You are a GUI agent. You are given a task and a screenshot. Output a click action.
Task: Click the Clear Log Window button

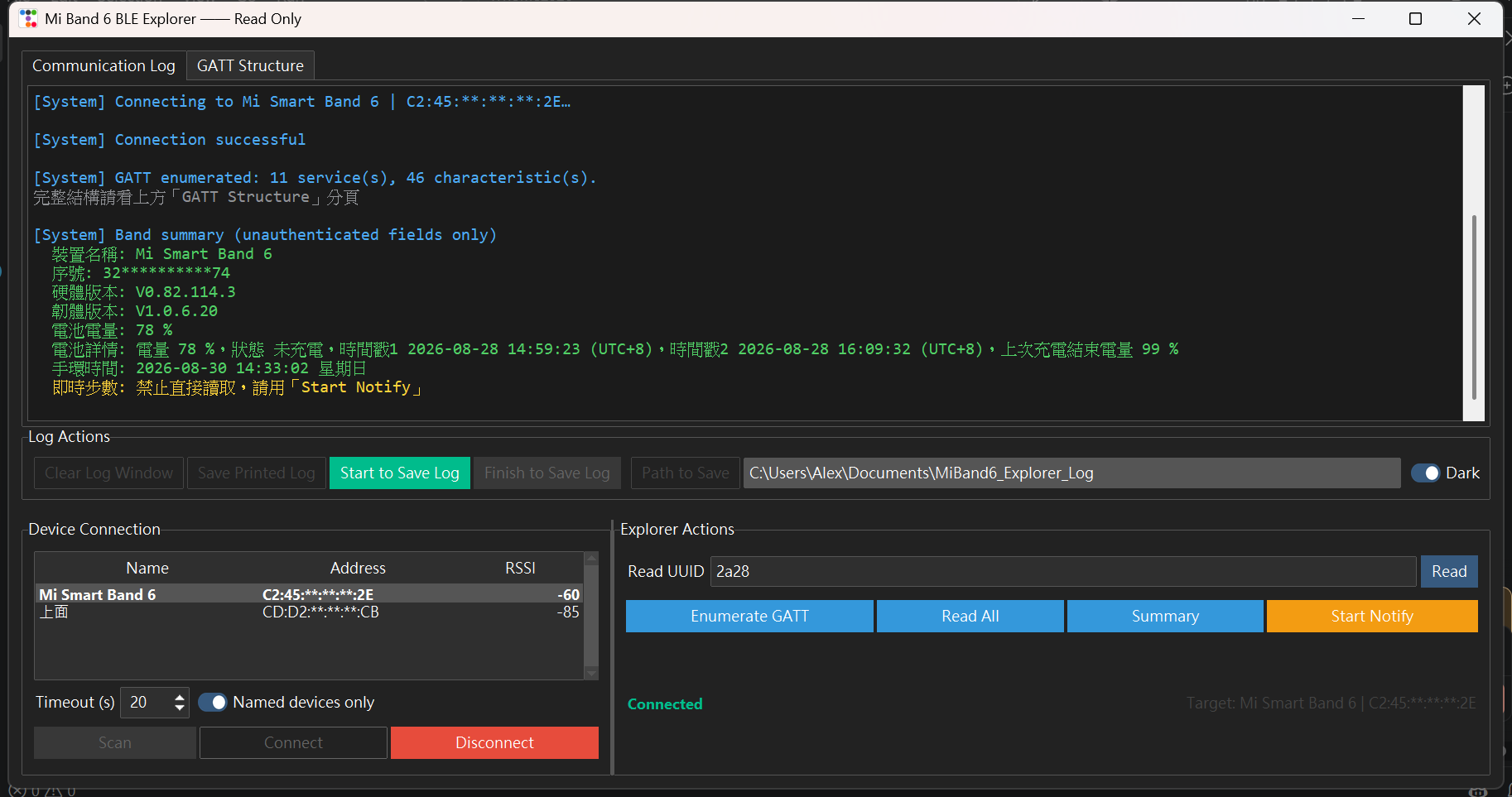[x=108, y=473]
